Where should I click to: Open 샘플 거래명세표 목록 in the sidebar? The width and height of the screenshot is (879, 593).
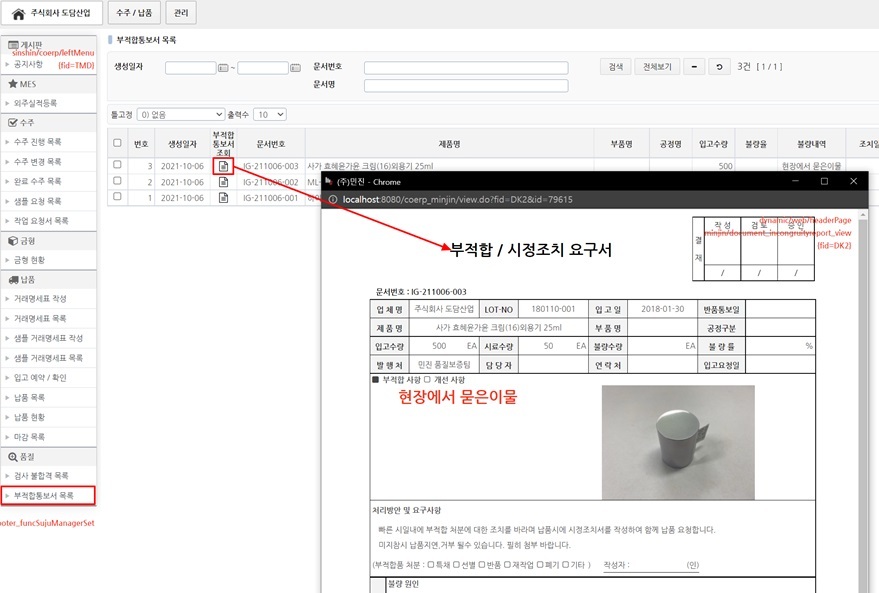coord(48,358)
